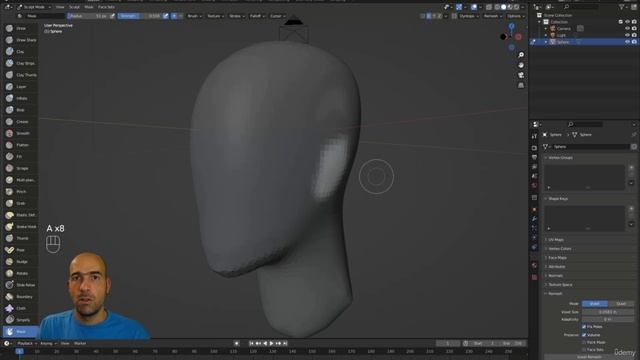
Task: Select the Multi-plane Scrape brush
Action: point(20,180)
